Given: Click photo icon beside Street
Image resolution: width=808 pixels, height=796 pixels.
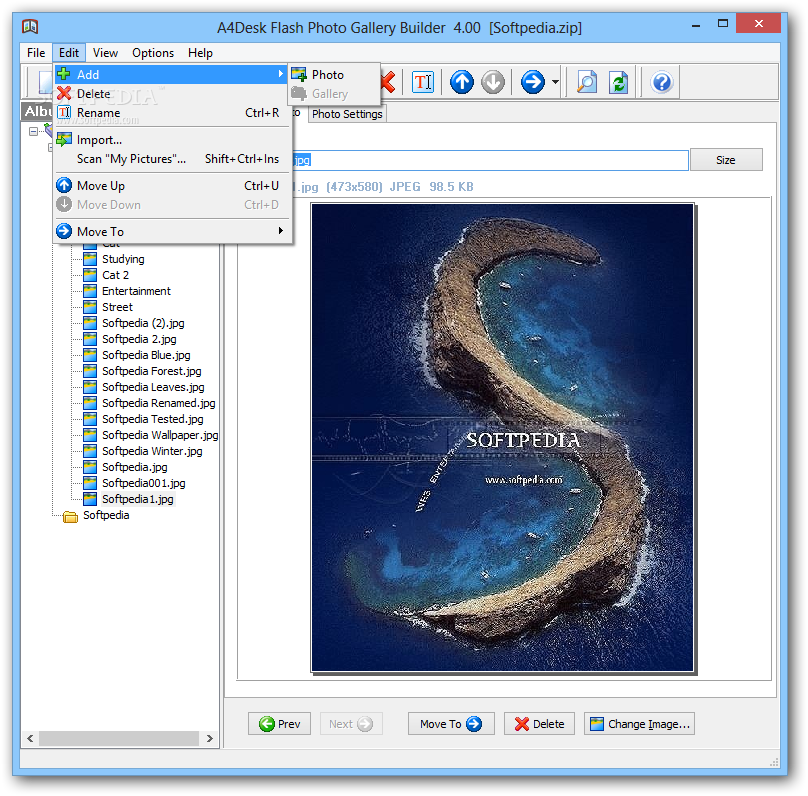Looking at the screenshot, I should tap(90, 307).
